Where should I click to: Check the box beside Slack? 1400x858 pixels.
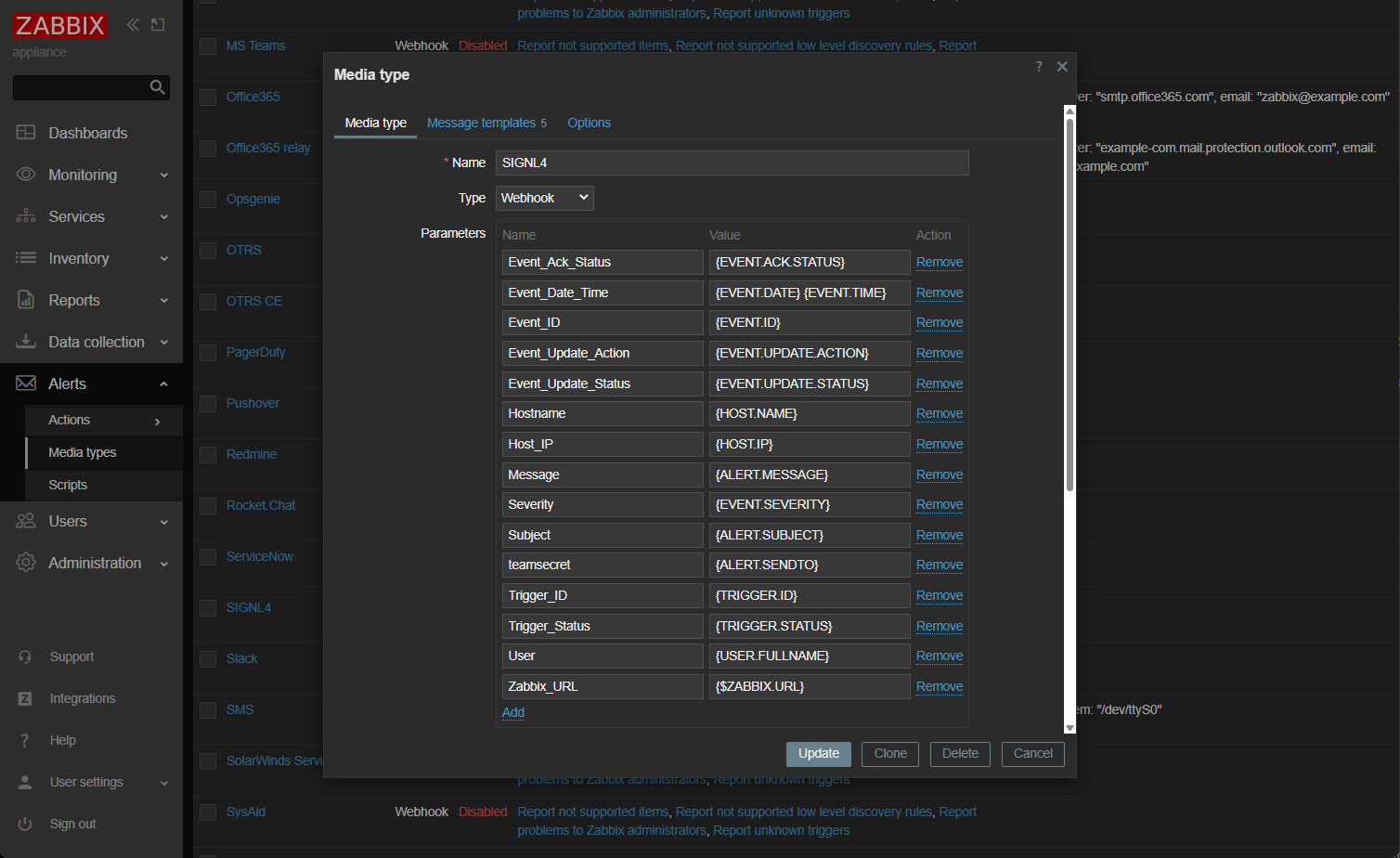click(x=208, y=659)
